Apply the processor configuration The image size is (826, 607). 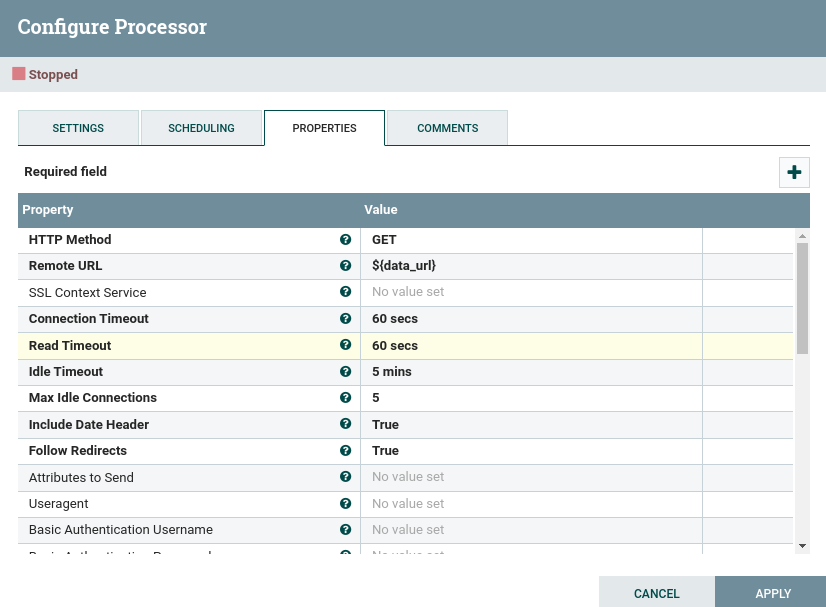773,593
